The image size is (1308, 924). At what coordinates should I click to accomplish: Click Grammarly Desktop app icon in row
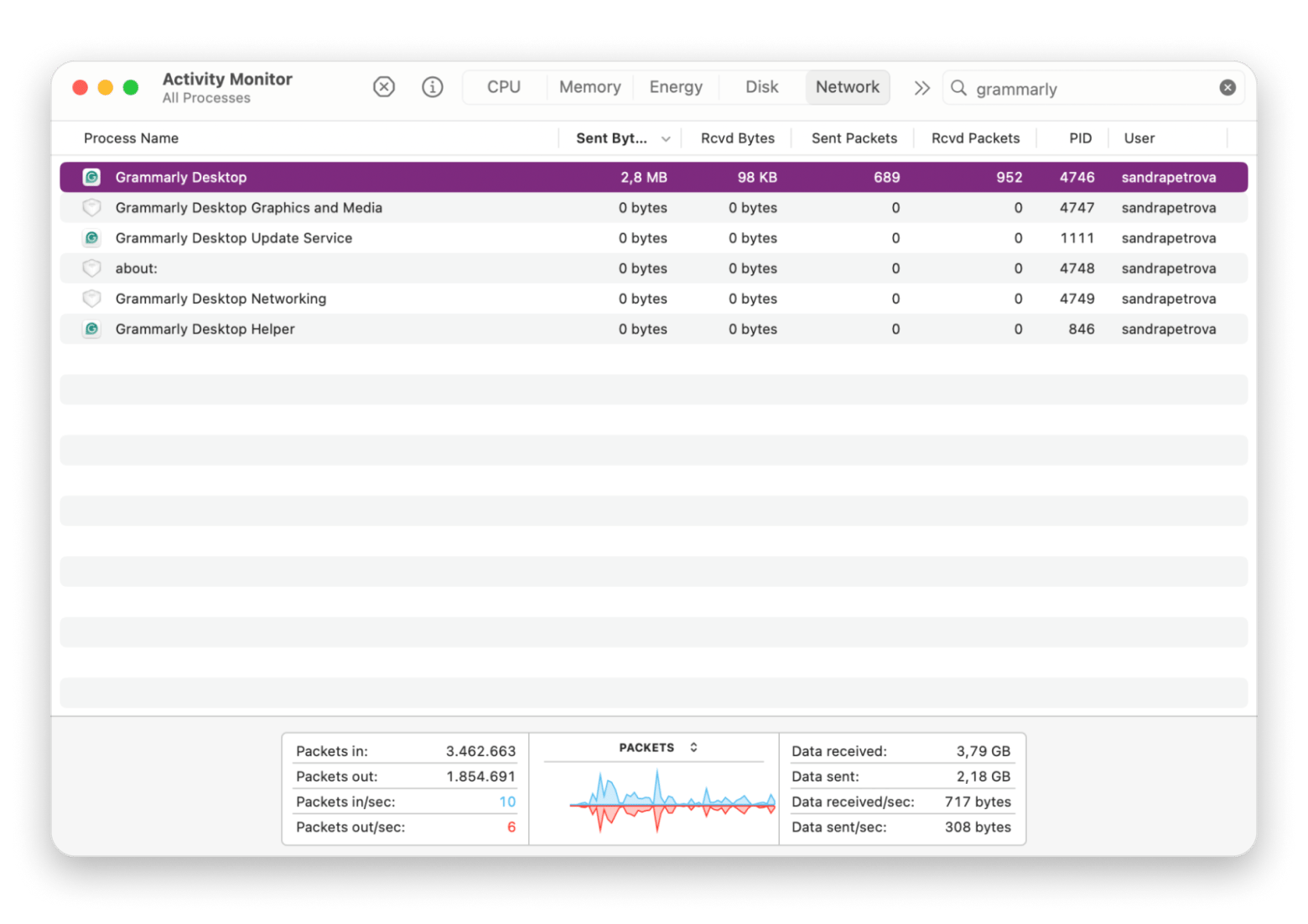(91, 177)
